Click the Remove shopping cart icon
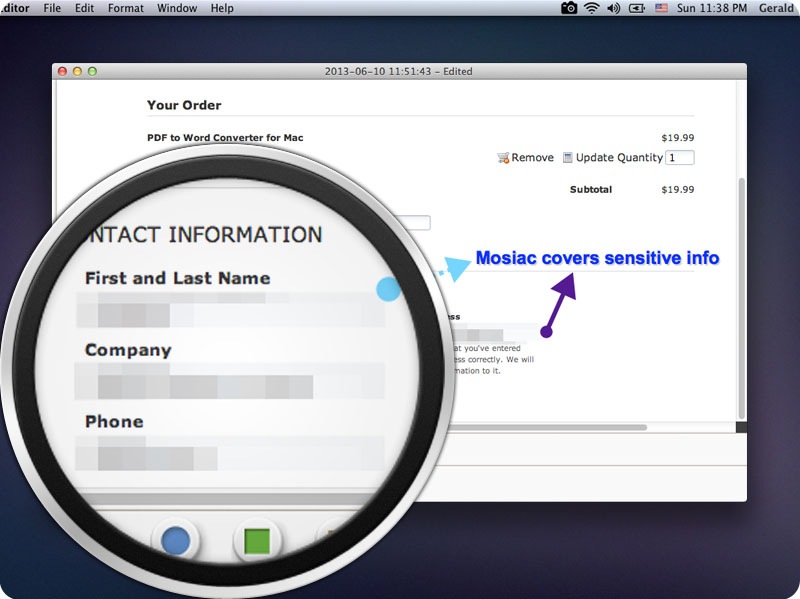Viewport: 800px width, 599px height. pyautogui.click(x=503, y=158)
